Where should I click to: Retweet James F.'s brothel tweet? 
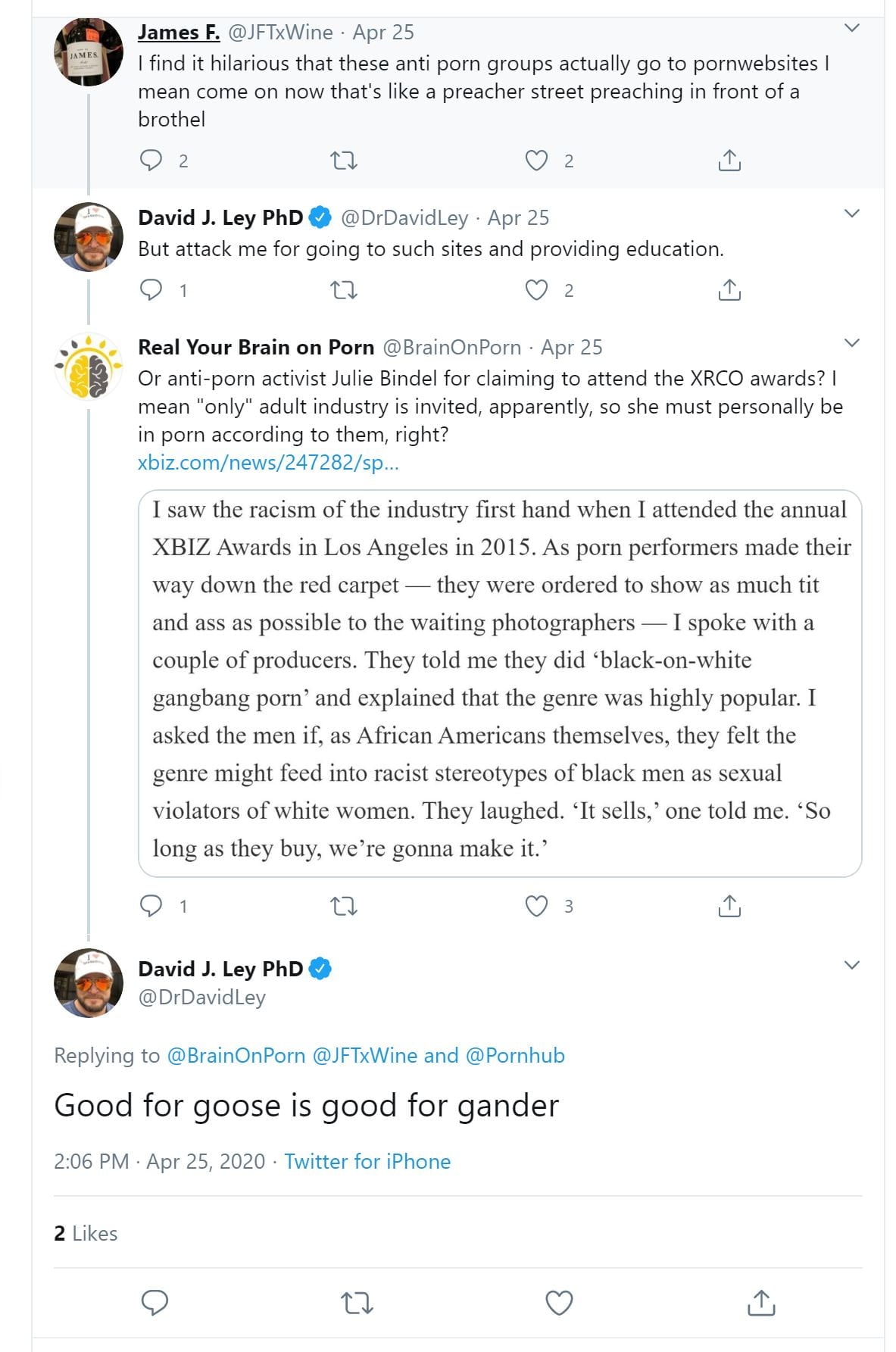[x=345, y=161]
